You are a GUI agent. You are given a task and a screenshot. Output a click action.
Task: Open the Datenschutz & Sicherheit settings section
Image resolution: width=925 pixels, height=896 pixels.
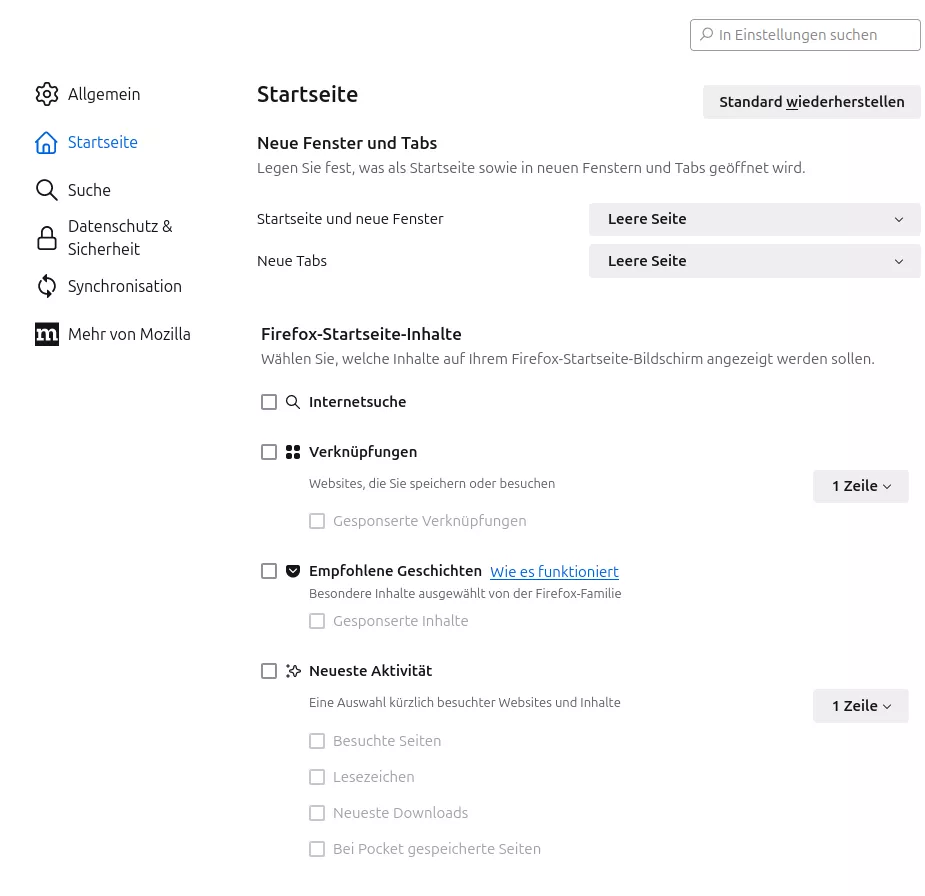pyautogui.click(x=120, y=238)
